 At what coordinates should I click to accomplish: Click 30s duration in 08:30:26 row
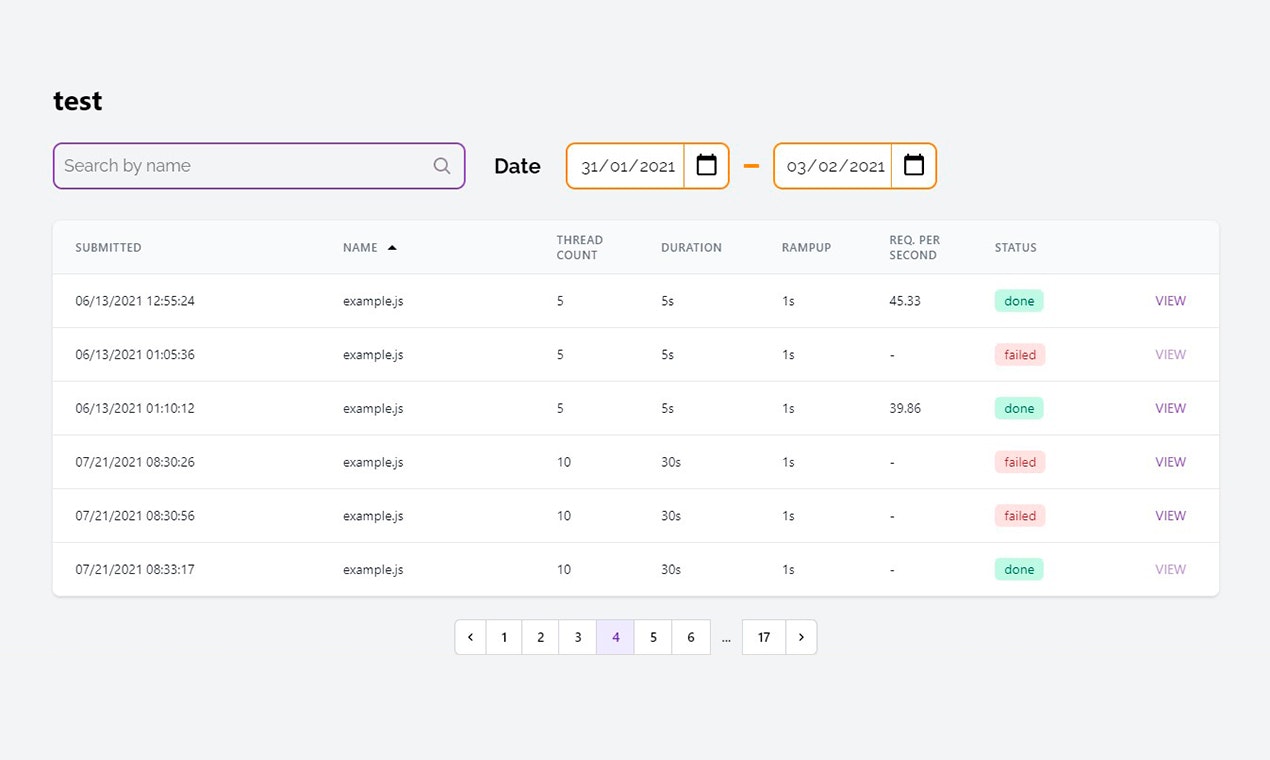(x=671, y=462)
